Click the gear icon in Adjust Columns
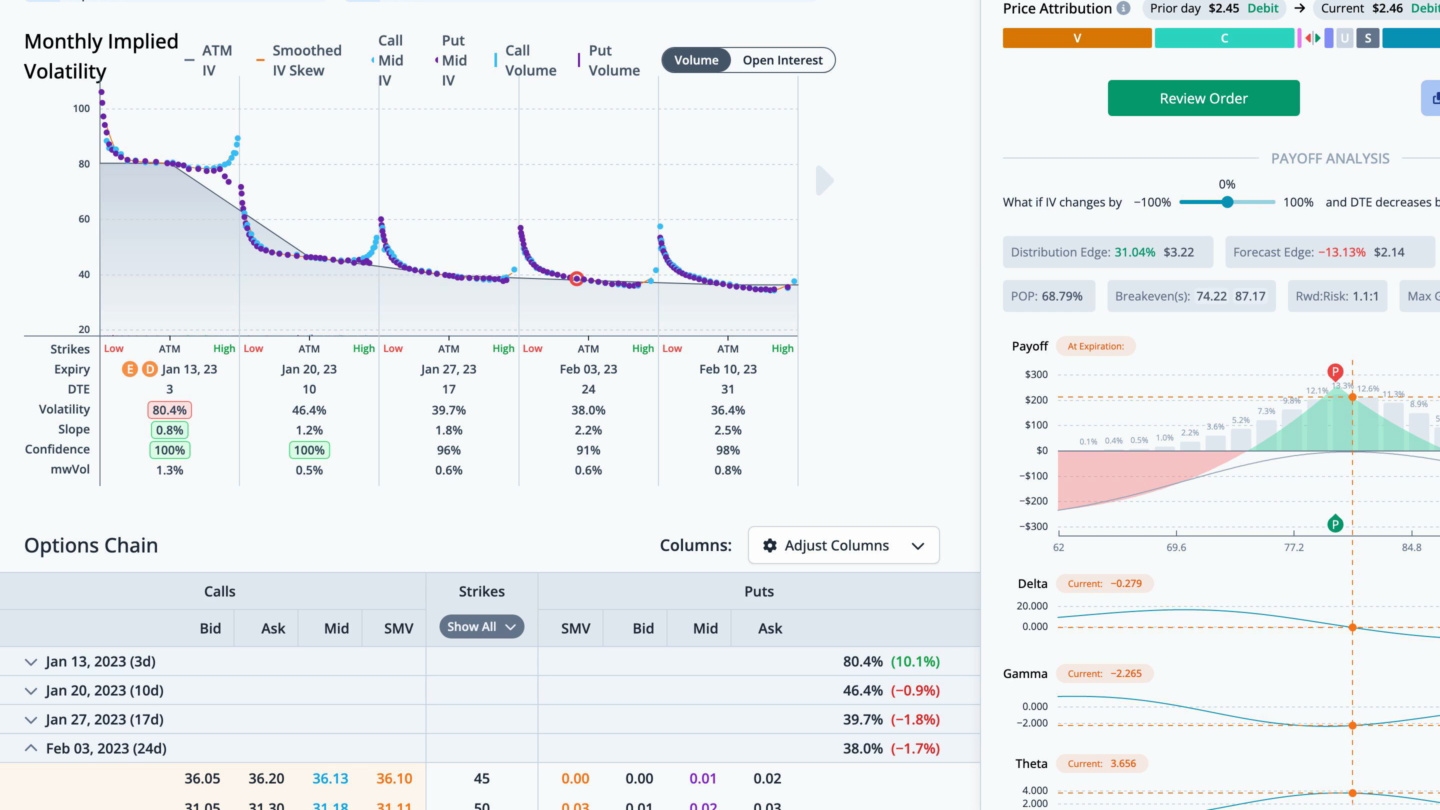 [769, 546]
